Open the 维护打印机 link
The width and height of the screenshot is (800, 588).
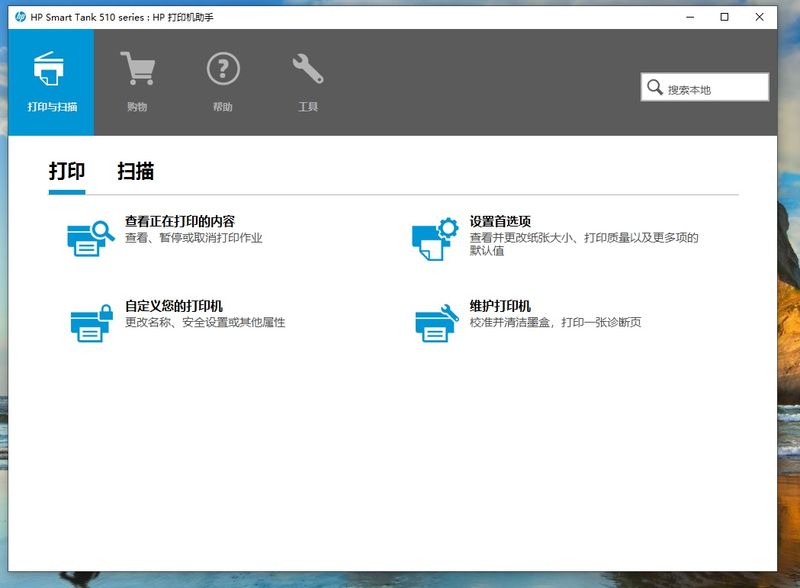tap(500, 306)
